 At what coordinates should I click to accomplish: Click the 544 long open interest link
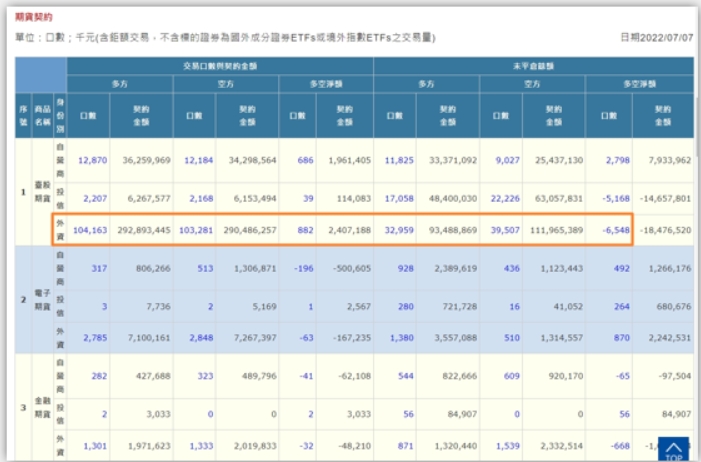point(405,376)
